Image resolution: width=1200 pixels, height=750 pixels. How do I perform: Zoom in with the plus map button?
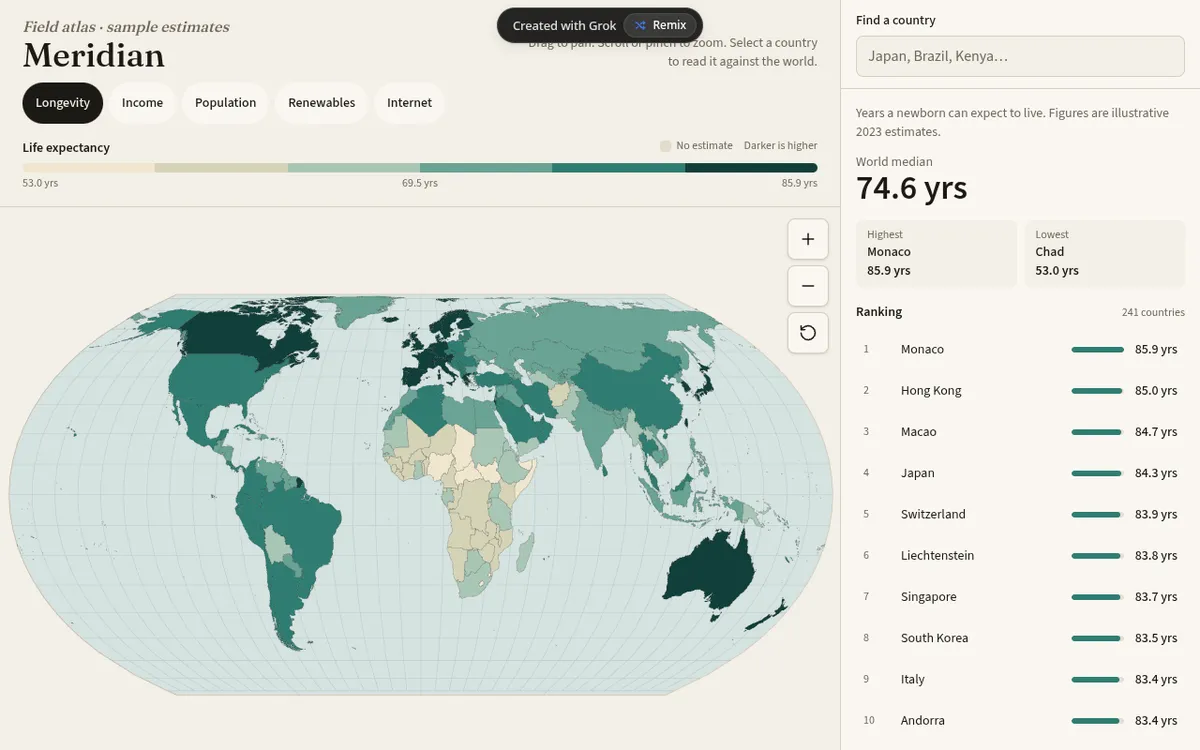point(808,239)
